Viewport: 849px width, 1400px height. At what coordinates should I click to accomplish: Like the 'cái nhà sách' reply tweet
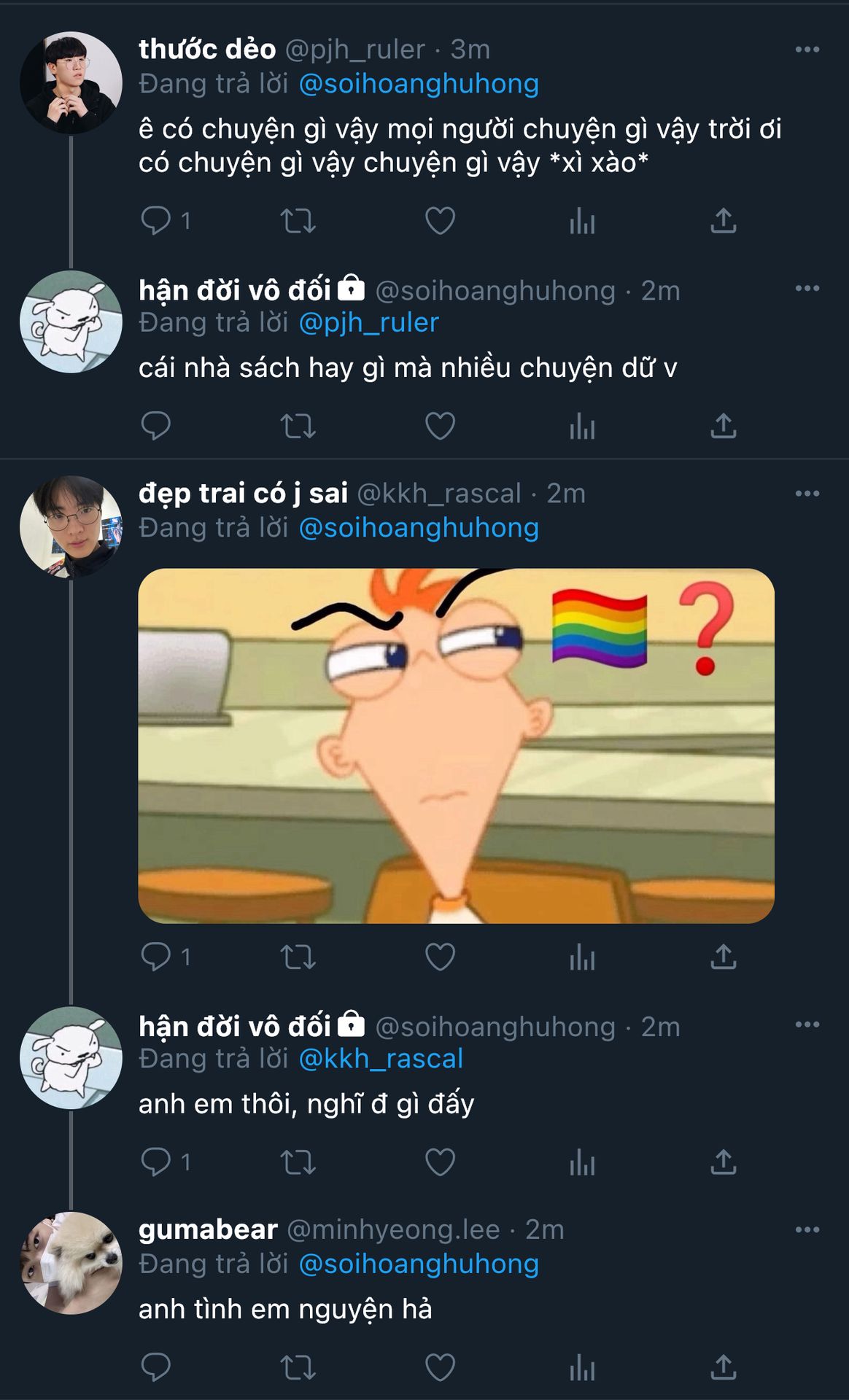(x=440, y=426)
